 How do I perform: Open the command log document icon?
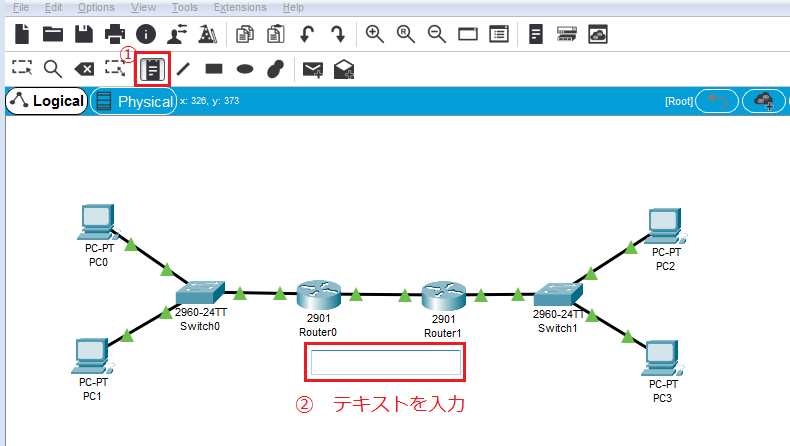click(x=536, y=34)
